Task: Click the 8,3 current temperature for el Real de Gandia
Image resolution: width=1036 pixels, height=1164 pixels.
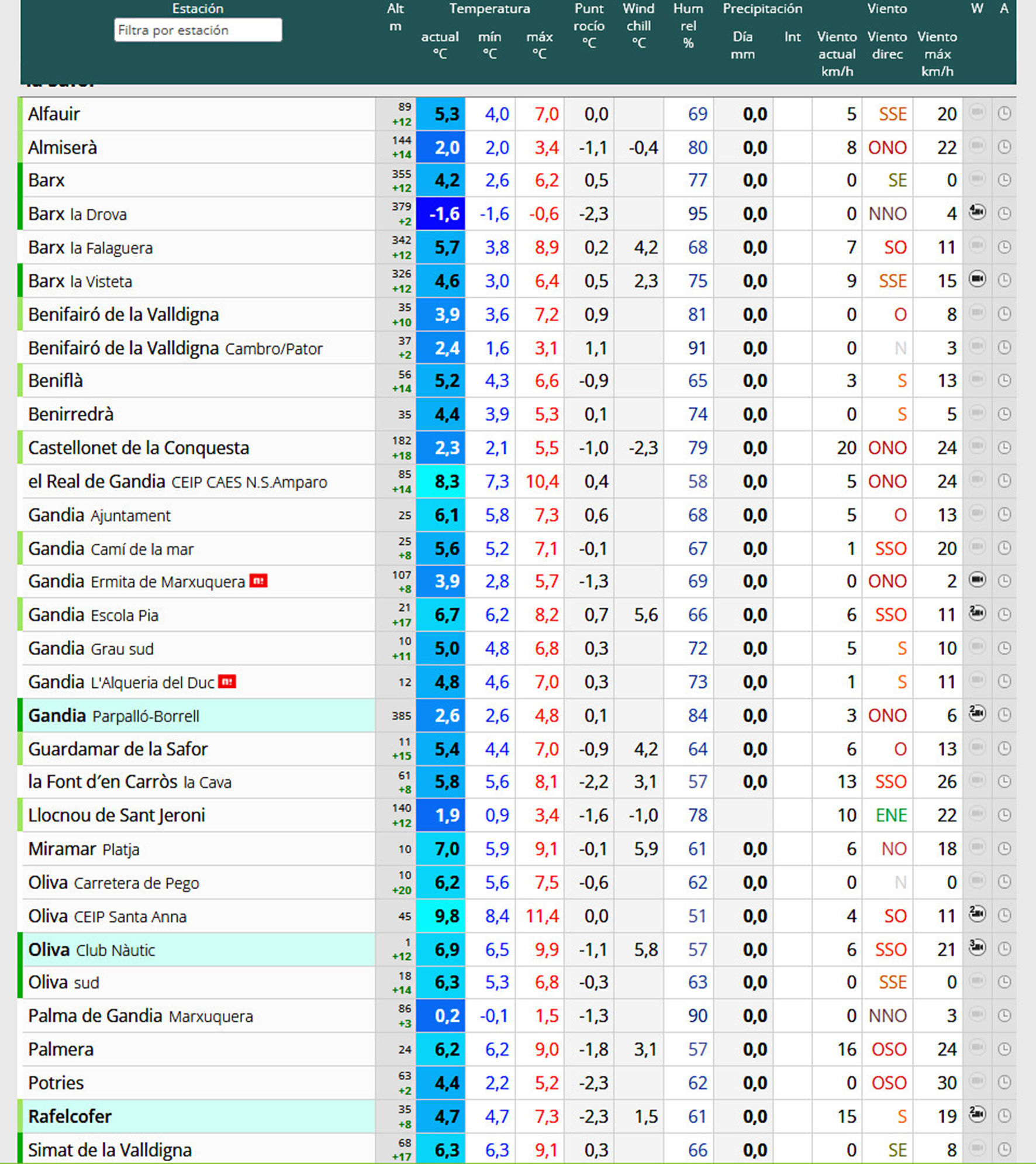Action: click(441, 481)
